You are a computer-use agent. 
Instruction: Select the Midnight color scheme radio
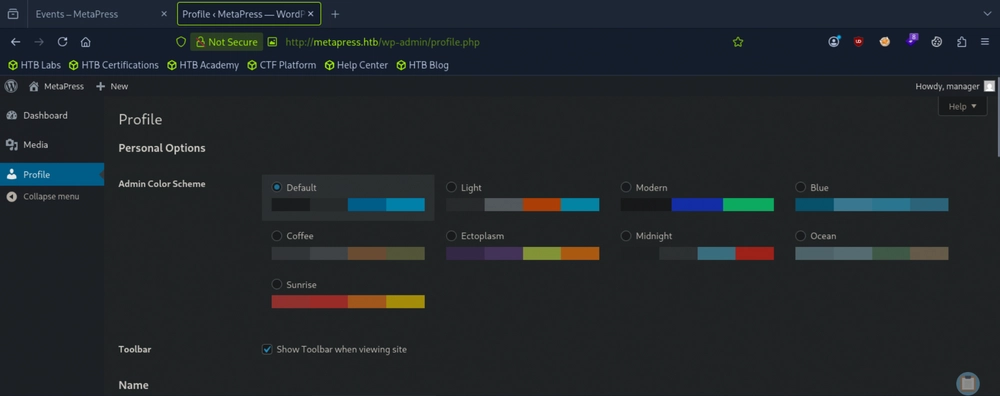click(626, 236)
